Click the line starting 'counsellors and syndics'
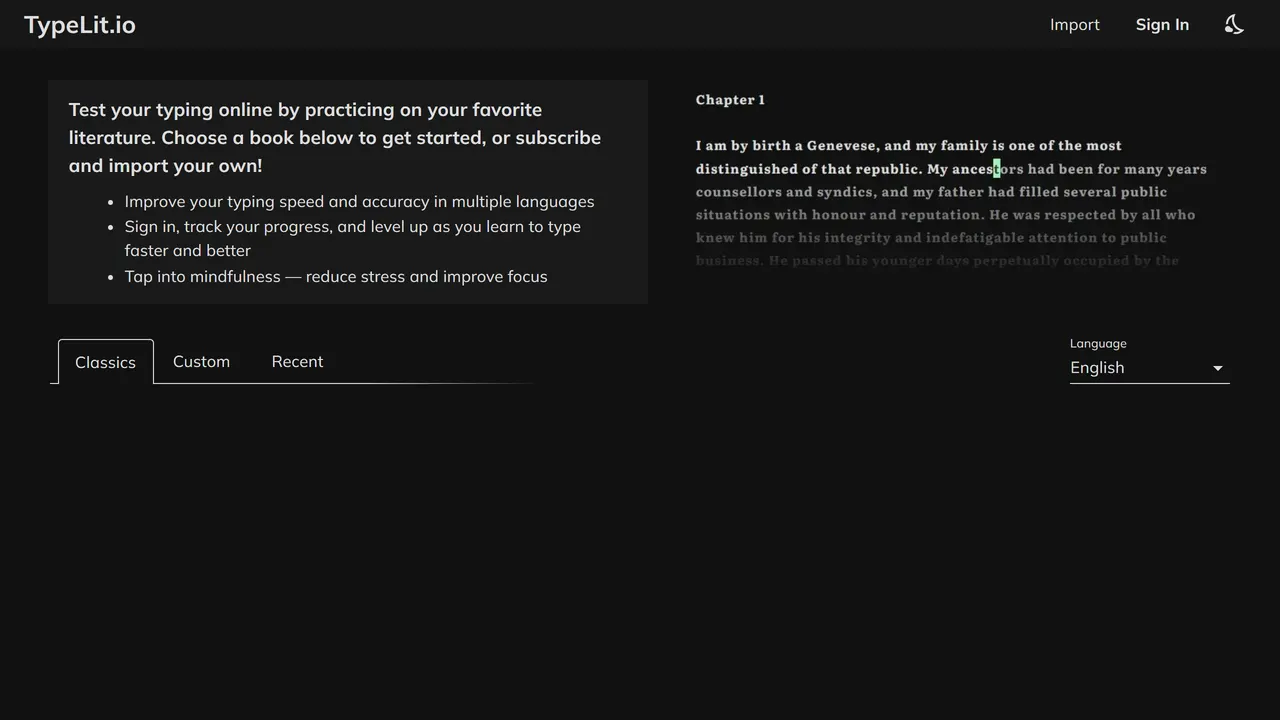 [x=931, y=192]
